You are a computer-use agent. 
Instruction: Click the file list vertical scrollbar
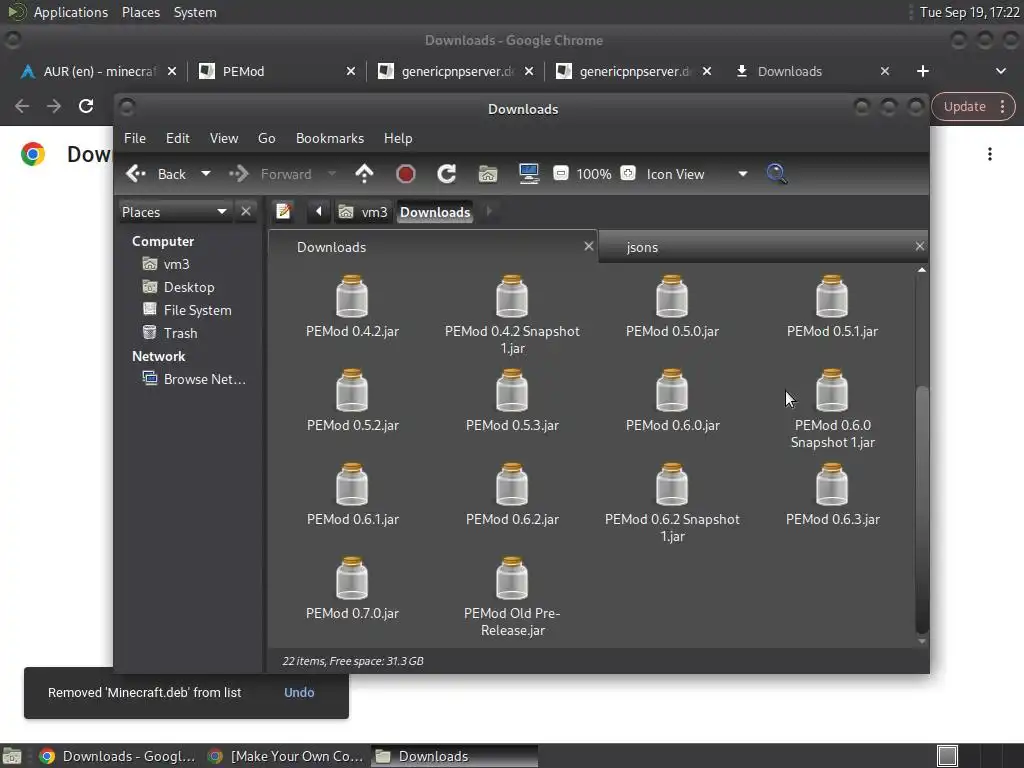922,509
